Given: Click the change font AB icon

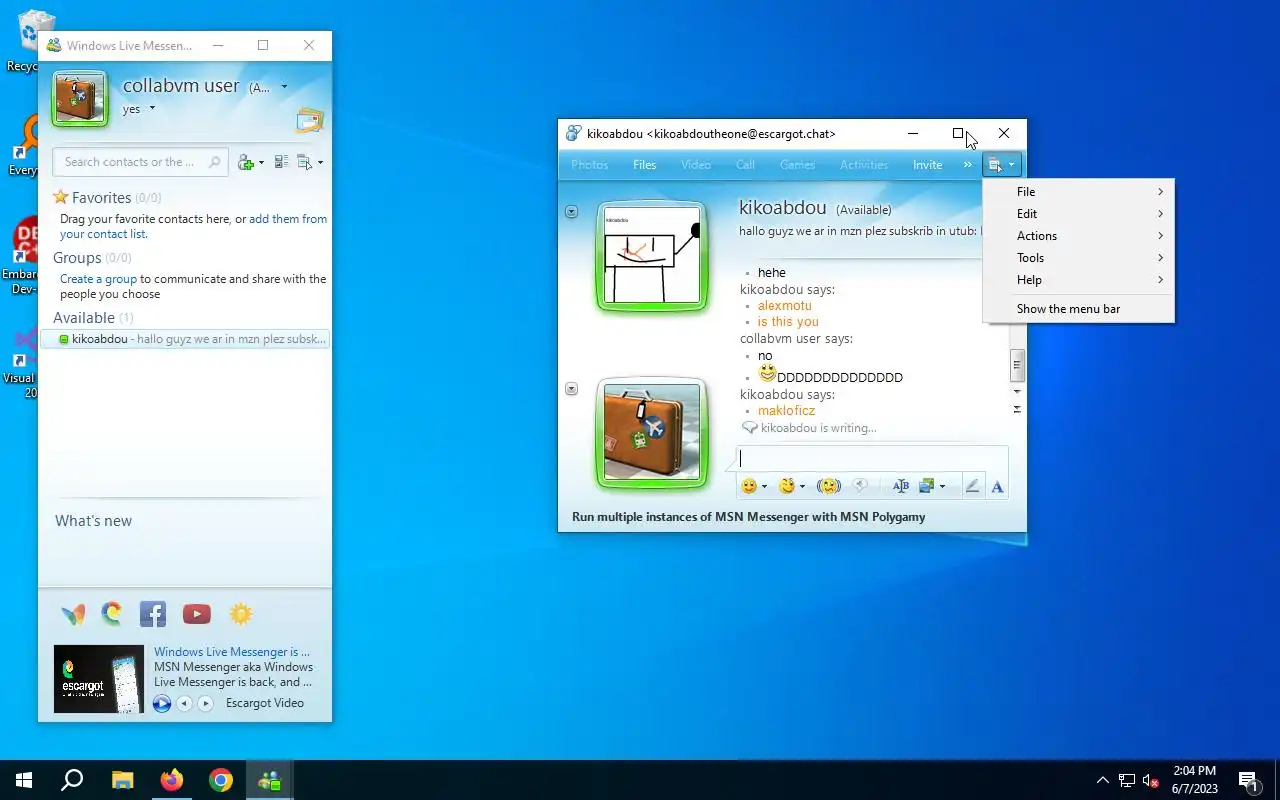Looking at the screenshot, I should click(x=900, y=486).
